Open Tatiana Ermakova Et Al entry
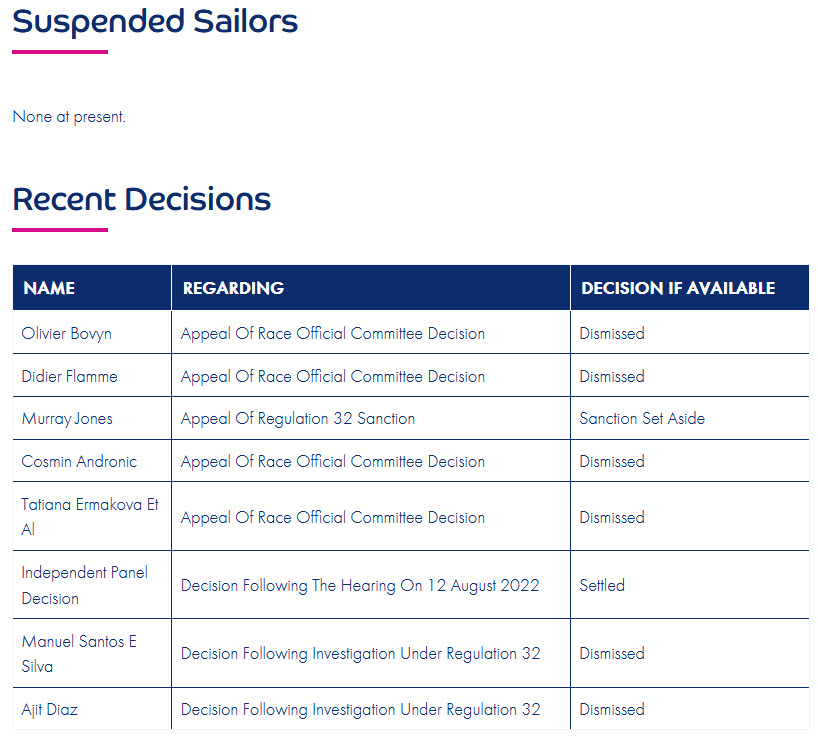The height and width of the screenshot is (737, 818). 89,517
